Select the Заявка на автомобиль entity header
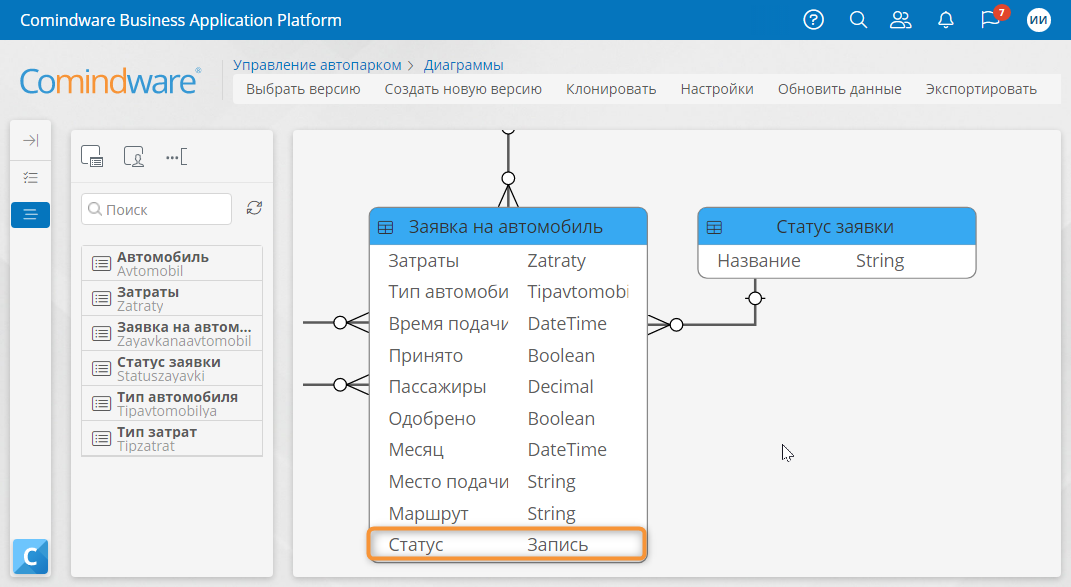 (x=508, y=227)
